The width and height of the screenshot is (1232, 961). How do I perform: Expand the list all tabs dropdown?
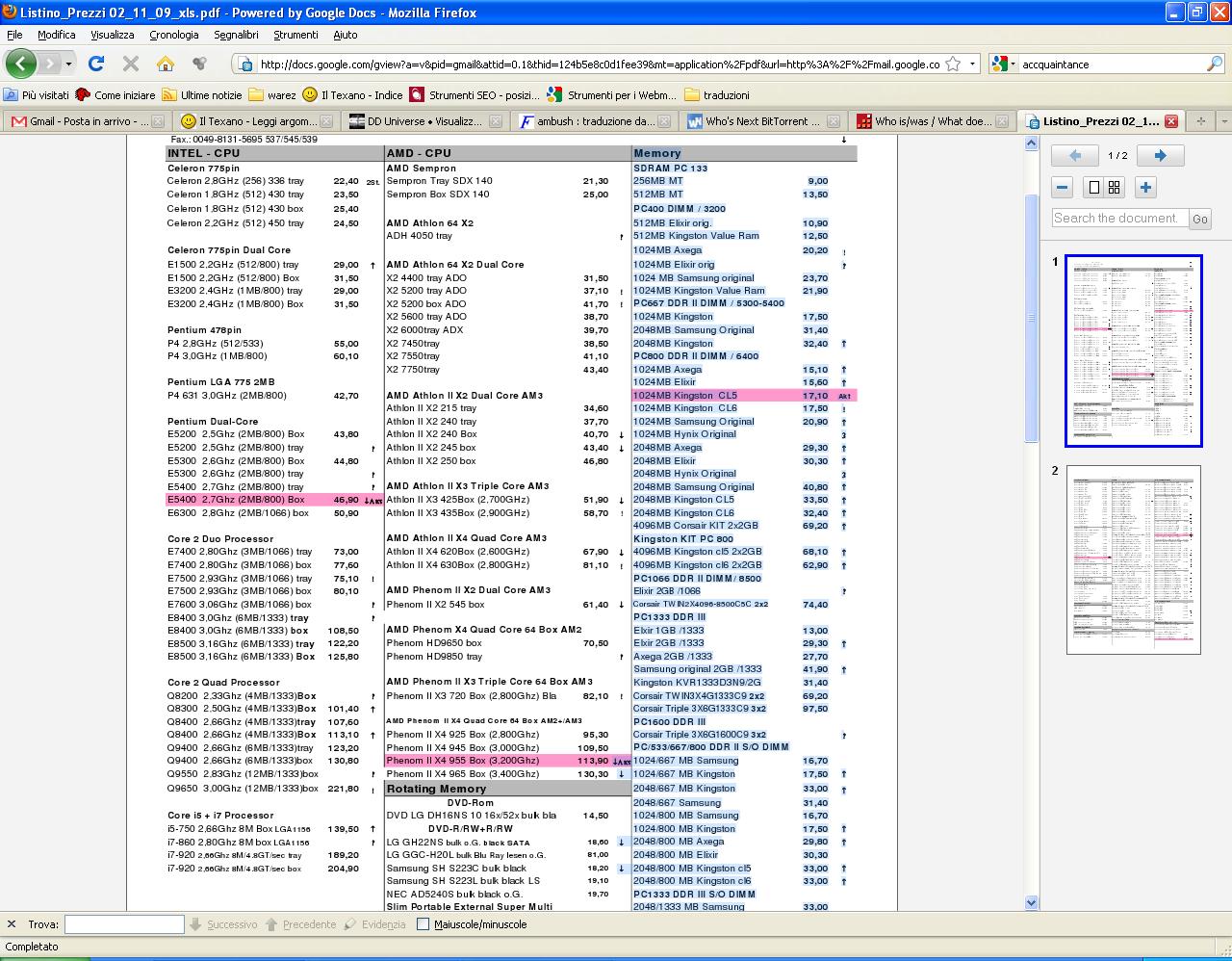pyautogui.click(x=1223, y=121)
